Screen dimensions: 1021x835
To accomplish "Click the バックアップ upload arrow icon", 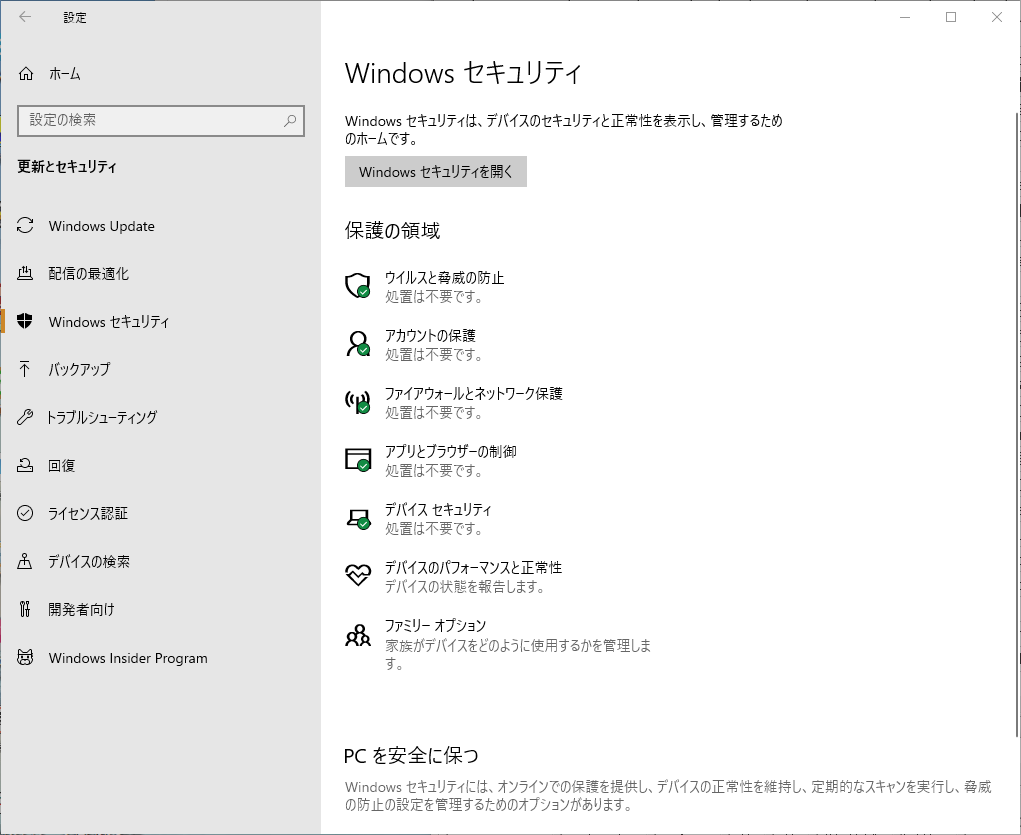I will coord(25,369).
